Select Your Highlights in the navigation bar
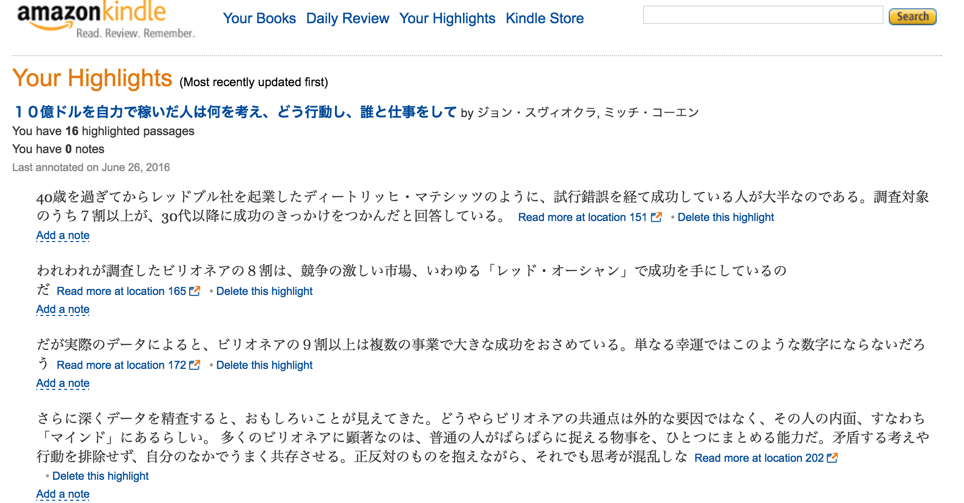Screen dimensions: 964x503 [x=447, y=18]
